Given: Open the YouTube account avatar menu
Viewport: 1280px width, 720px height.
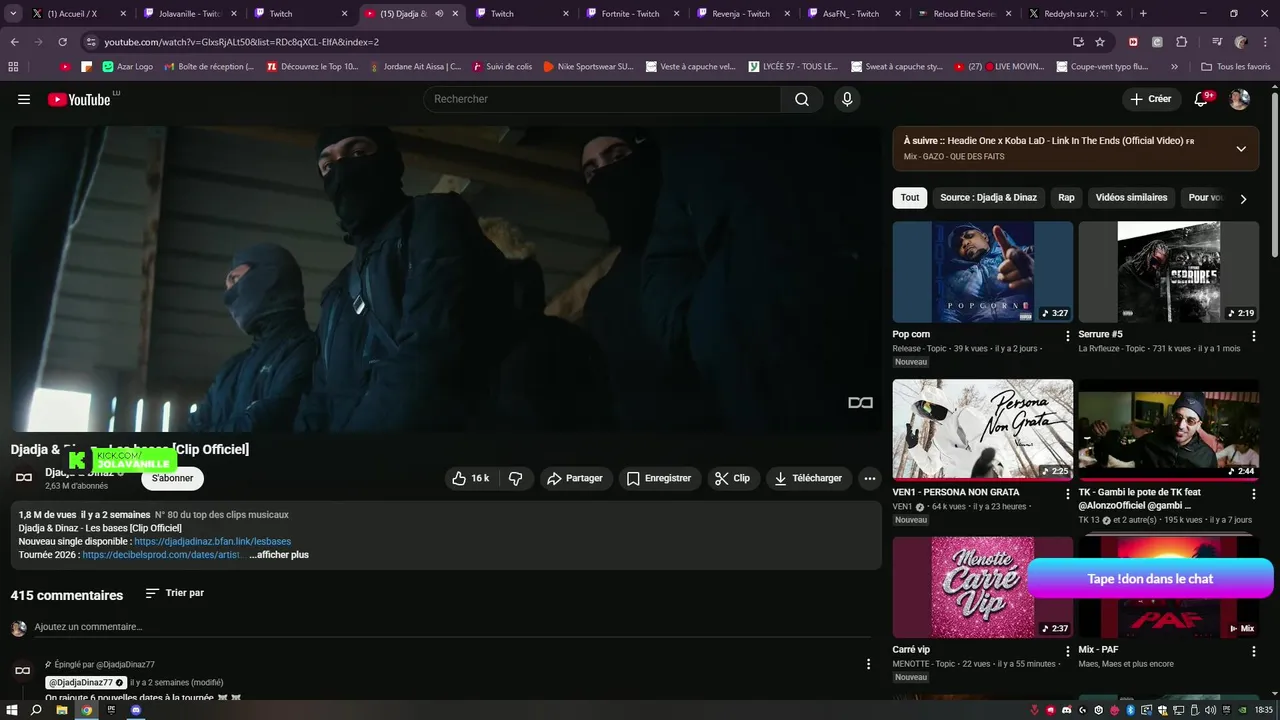Looking at the screenshot, I should pyautogui.click(x=1239, y=99).
